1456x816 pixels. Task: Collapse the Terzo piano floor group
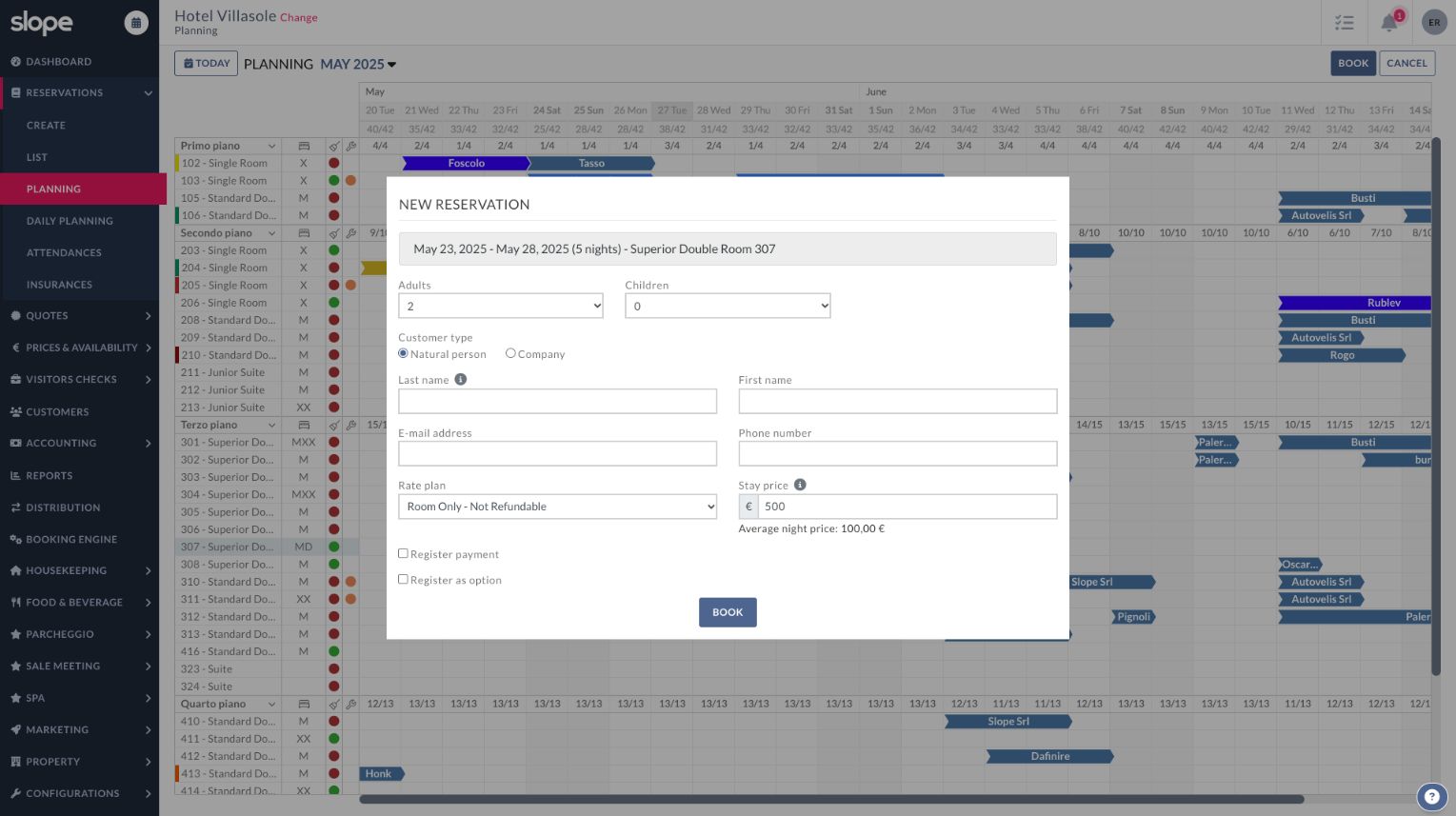271,426
